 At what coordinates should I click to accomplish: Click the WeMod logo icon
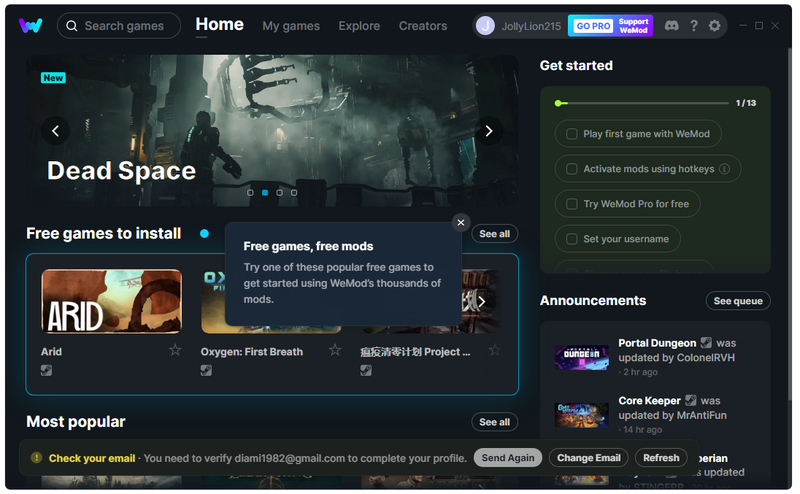[31, 25]
